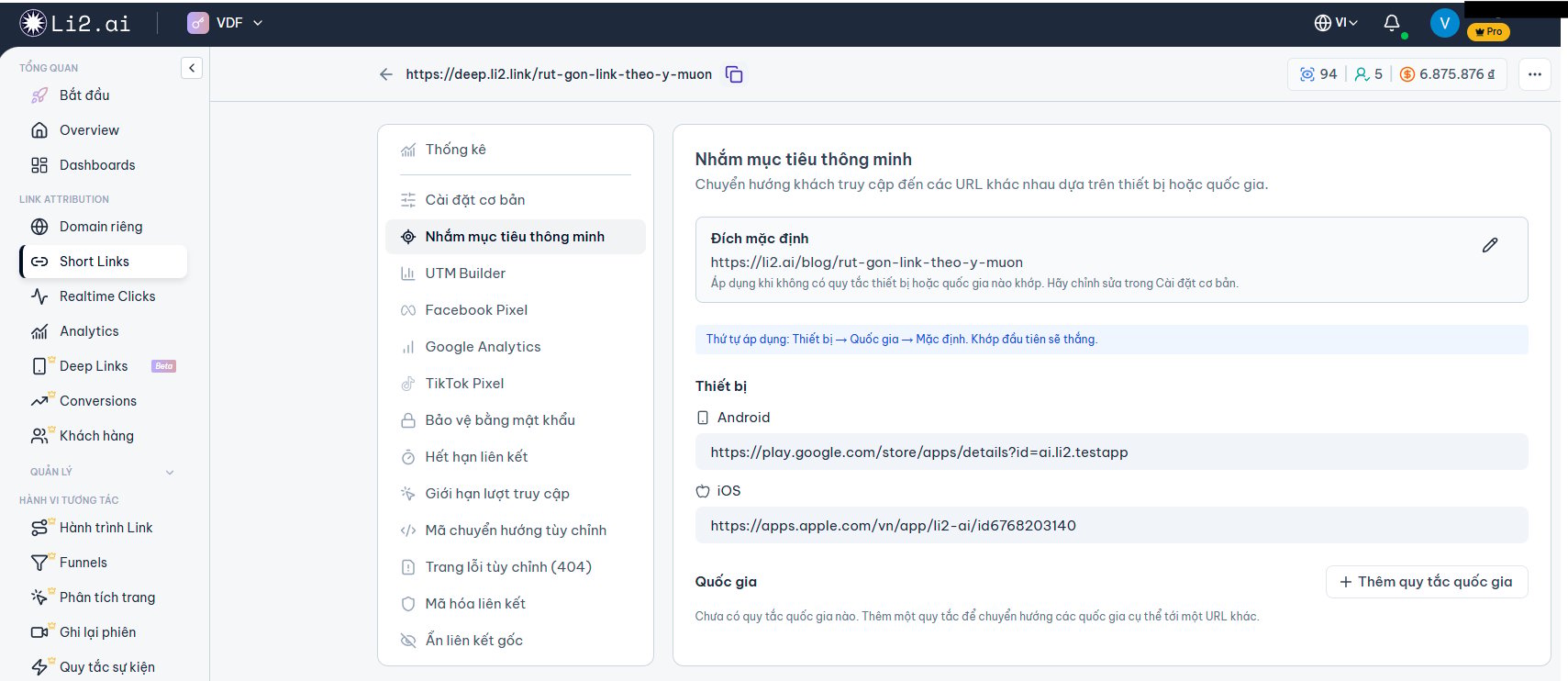
Task: Select Nhắm mục tiêu thông minh tab
Action: click(516, 237)
